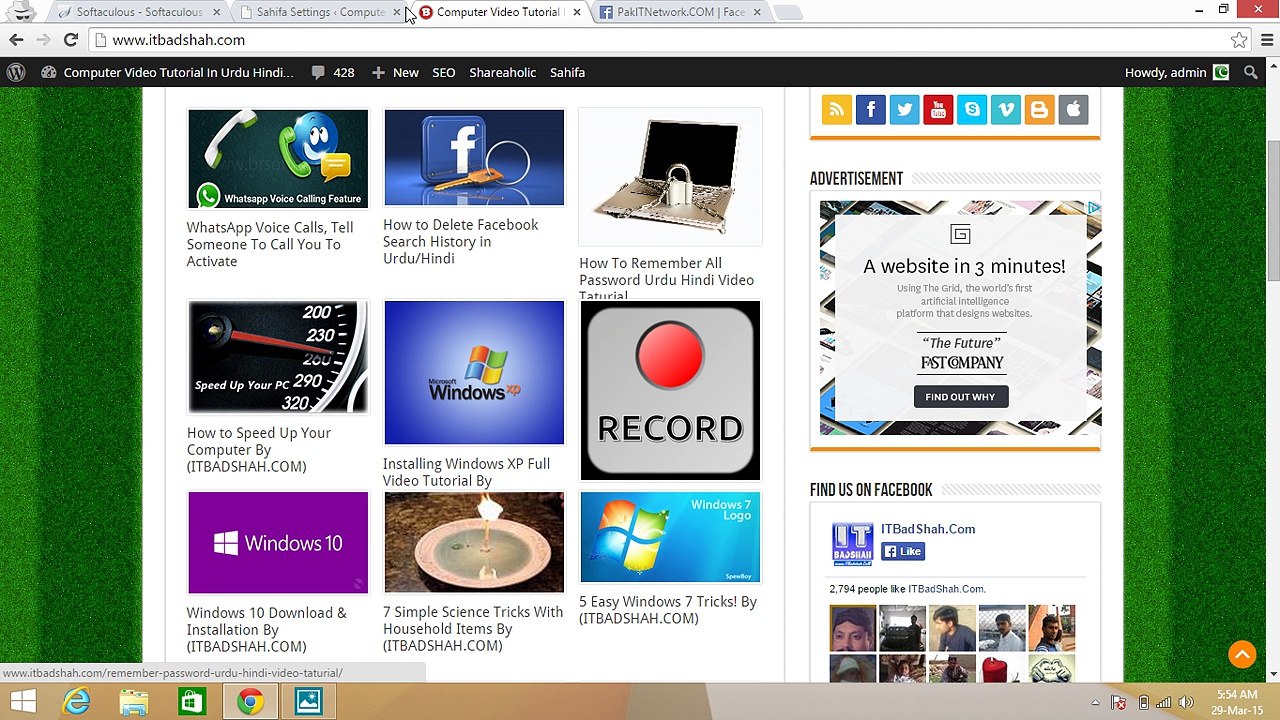Open the Vimeo social icon
The height and width of the screenshot is (720, 1280).
click(1006, 110)
